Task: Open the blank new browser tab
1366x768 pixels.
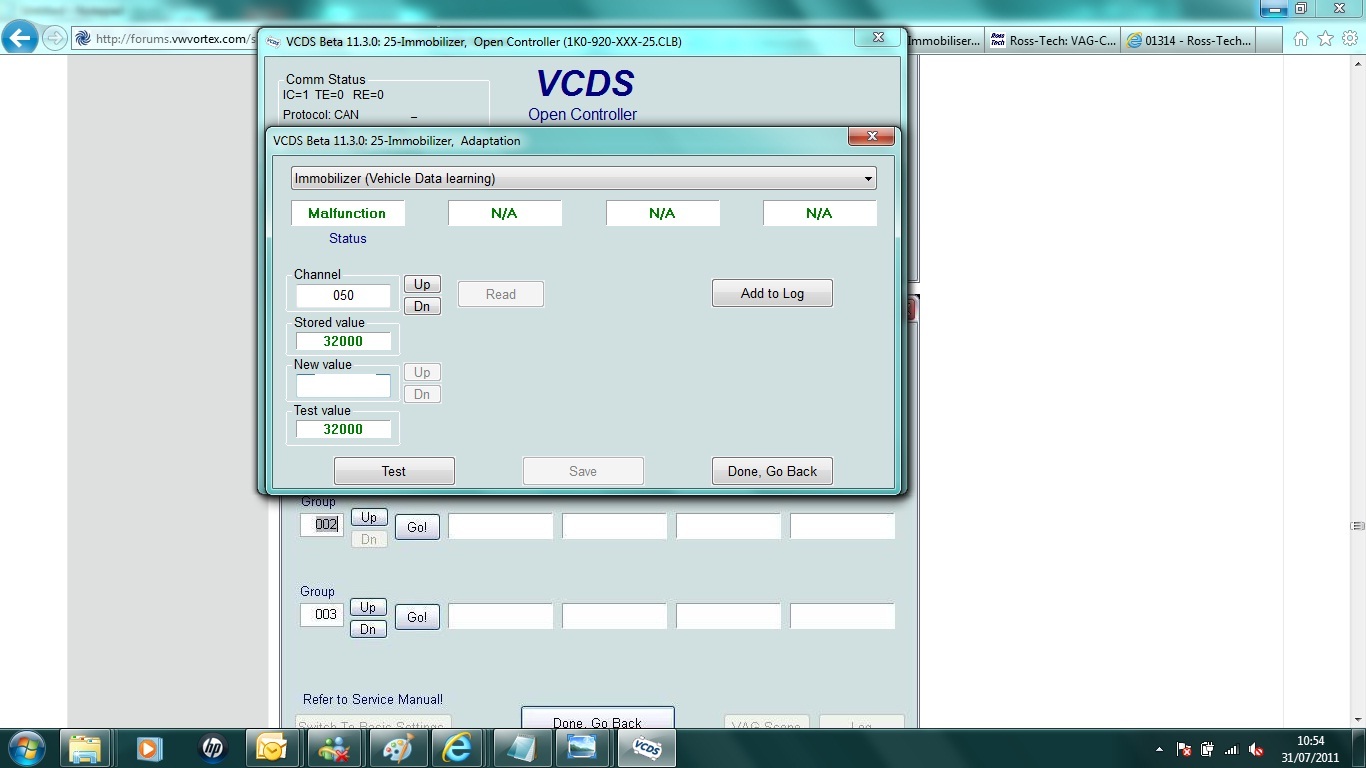Action: click(1269, 40)
